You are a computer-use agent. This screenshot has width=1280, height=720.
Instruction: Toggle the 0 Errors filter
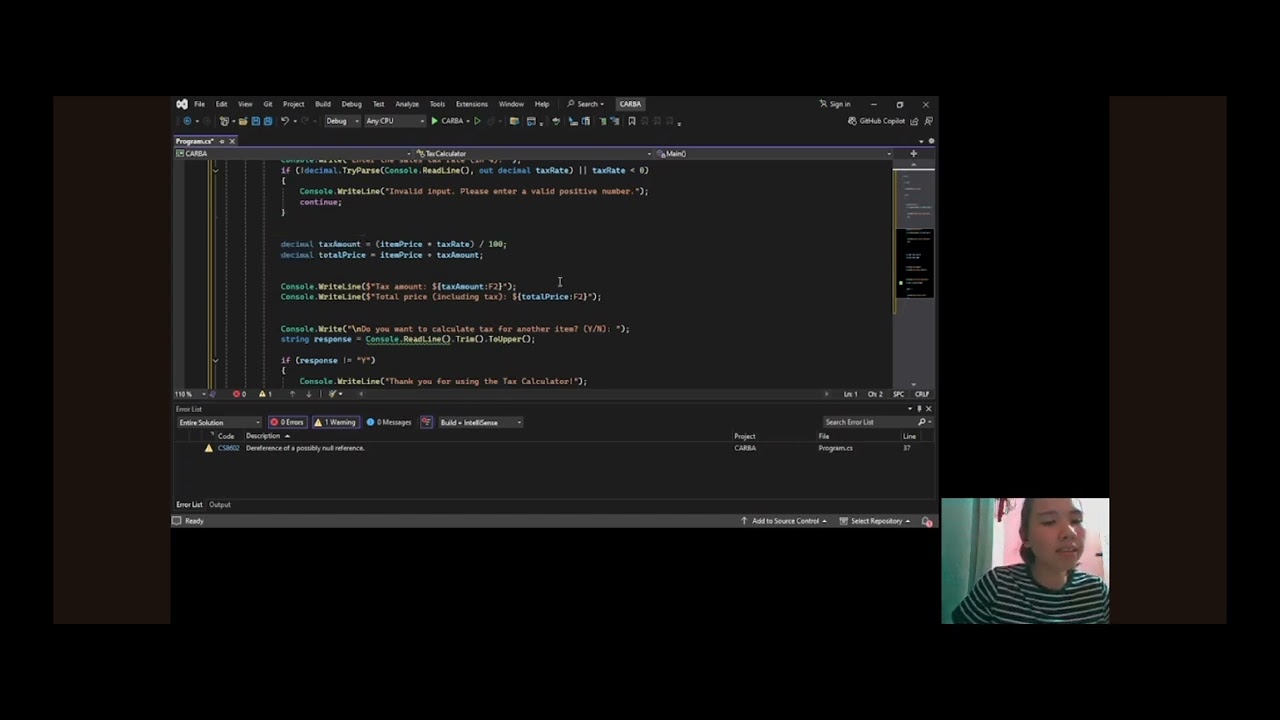[287, 422]
